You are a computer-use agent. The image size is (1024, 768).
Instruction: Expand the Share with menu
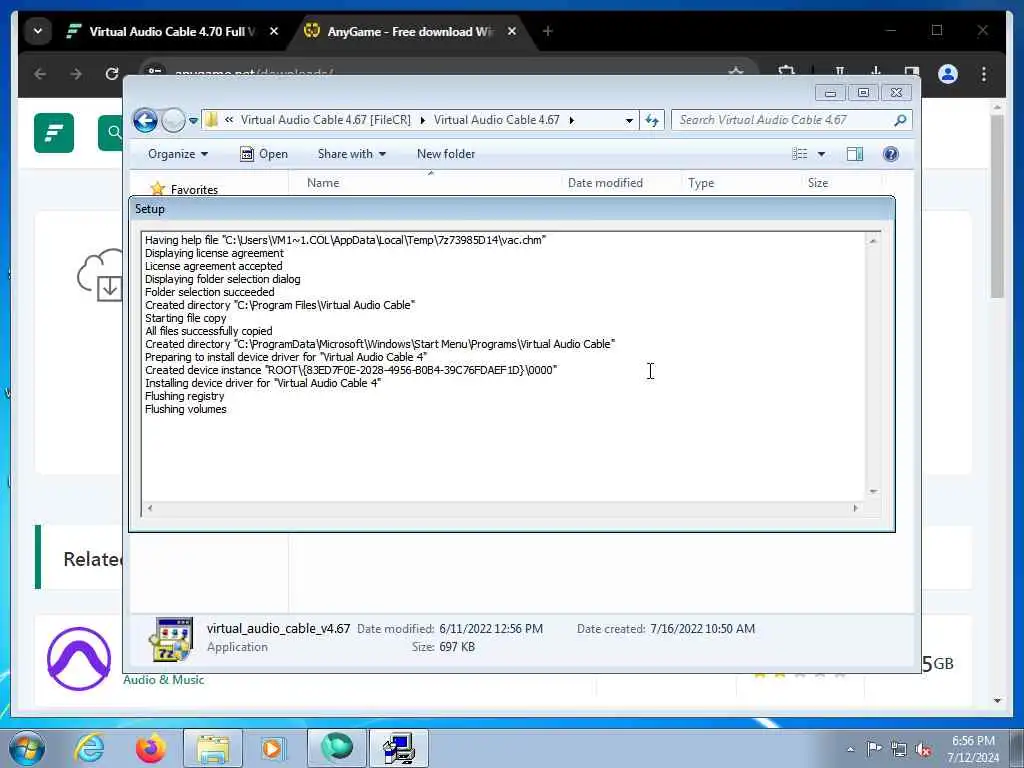pos(351,154)
